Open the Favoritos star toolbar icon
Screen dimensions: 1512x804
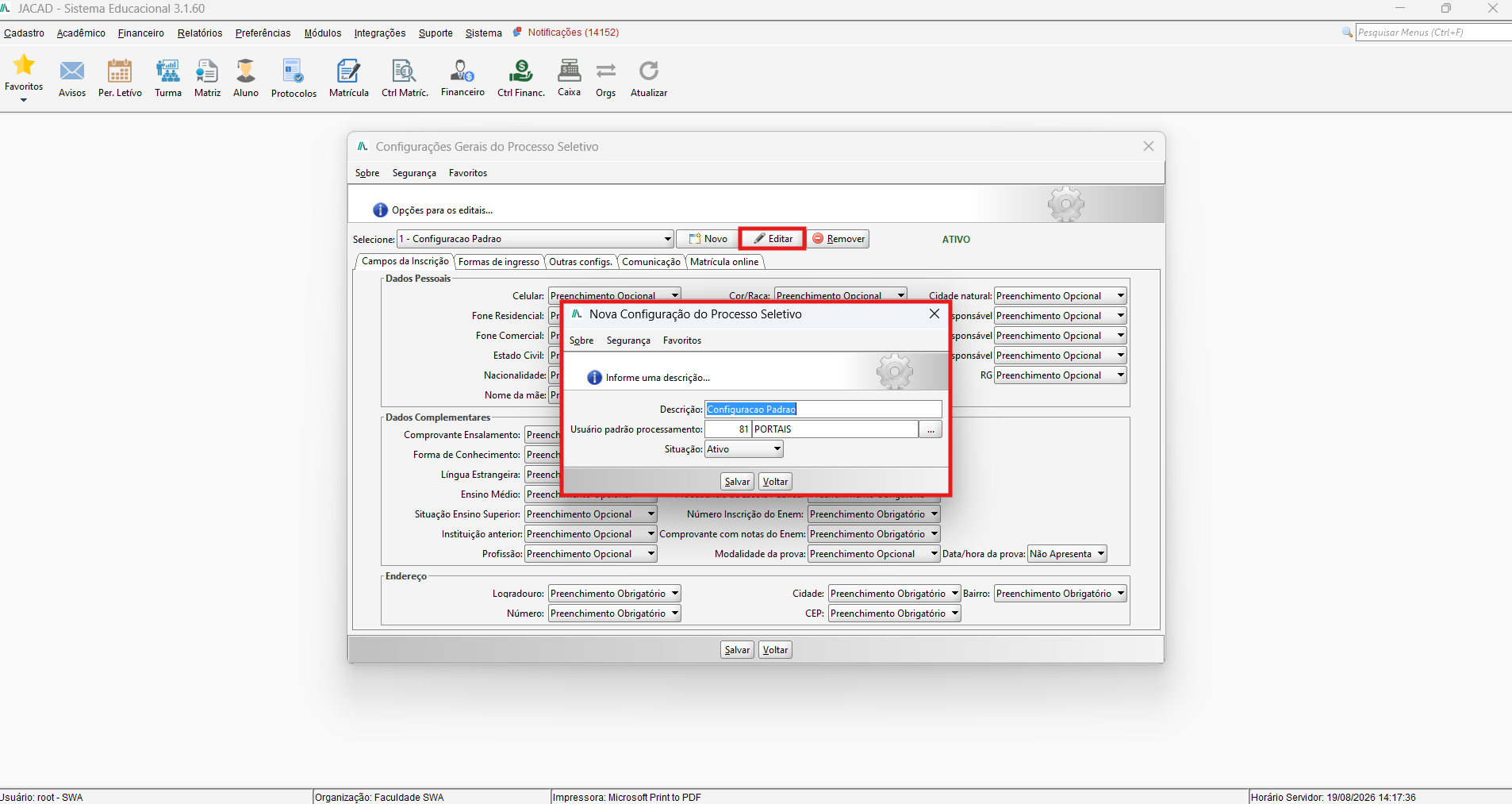pyautogui.click(x=24, y=65)
